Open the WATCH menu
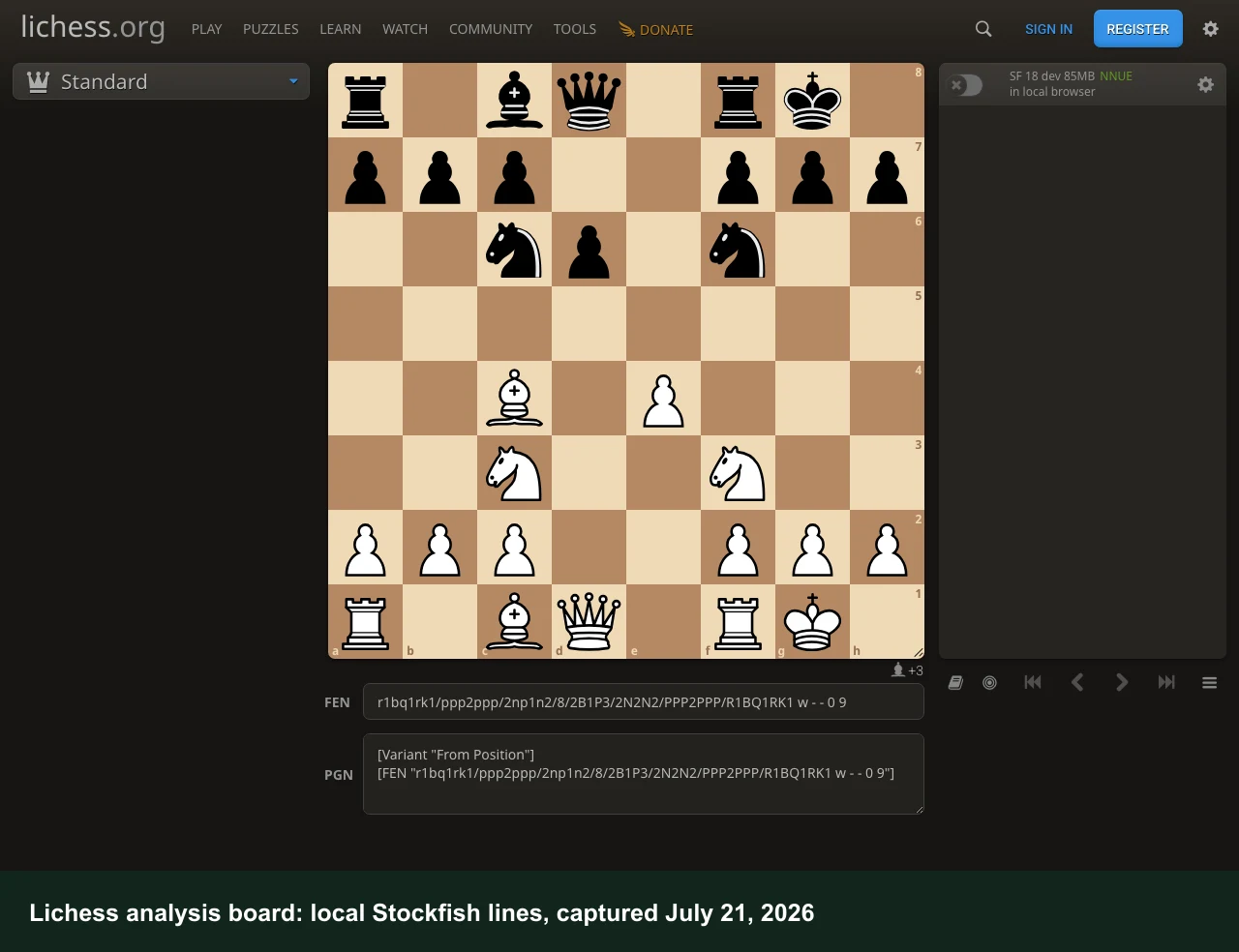The width and height of the screenshot is (1239, 952). [405, 29]
